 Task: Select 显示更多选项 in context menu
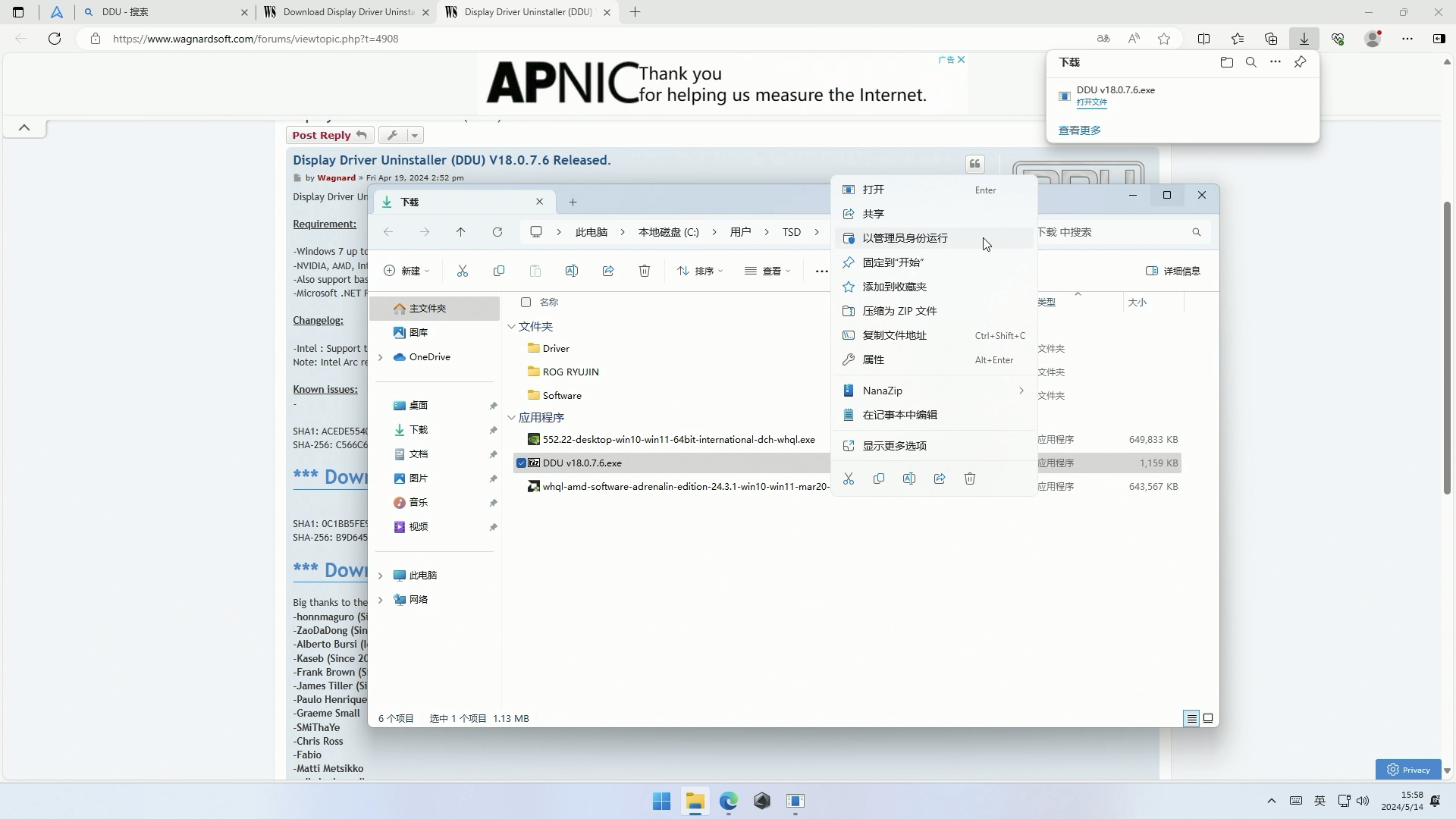(x=934, y=446)
